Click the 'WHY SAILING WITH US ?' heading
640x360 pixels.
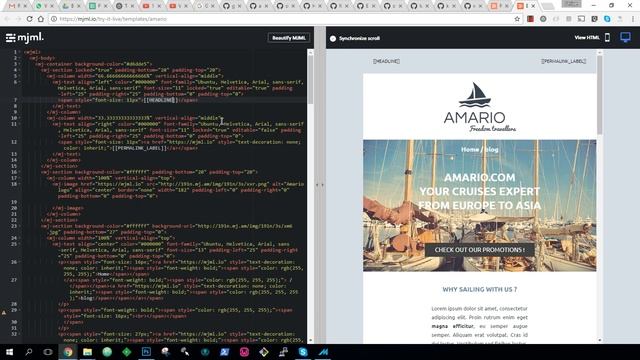[x=480, y=289]
